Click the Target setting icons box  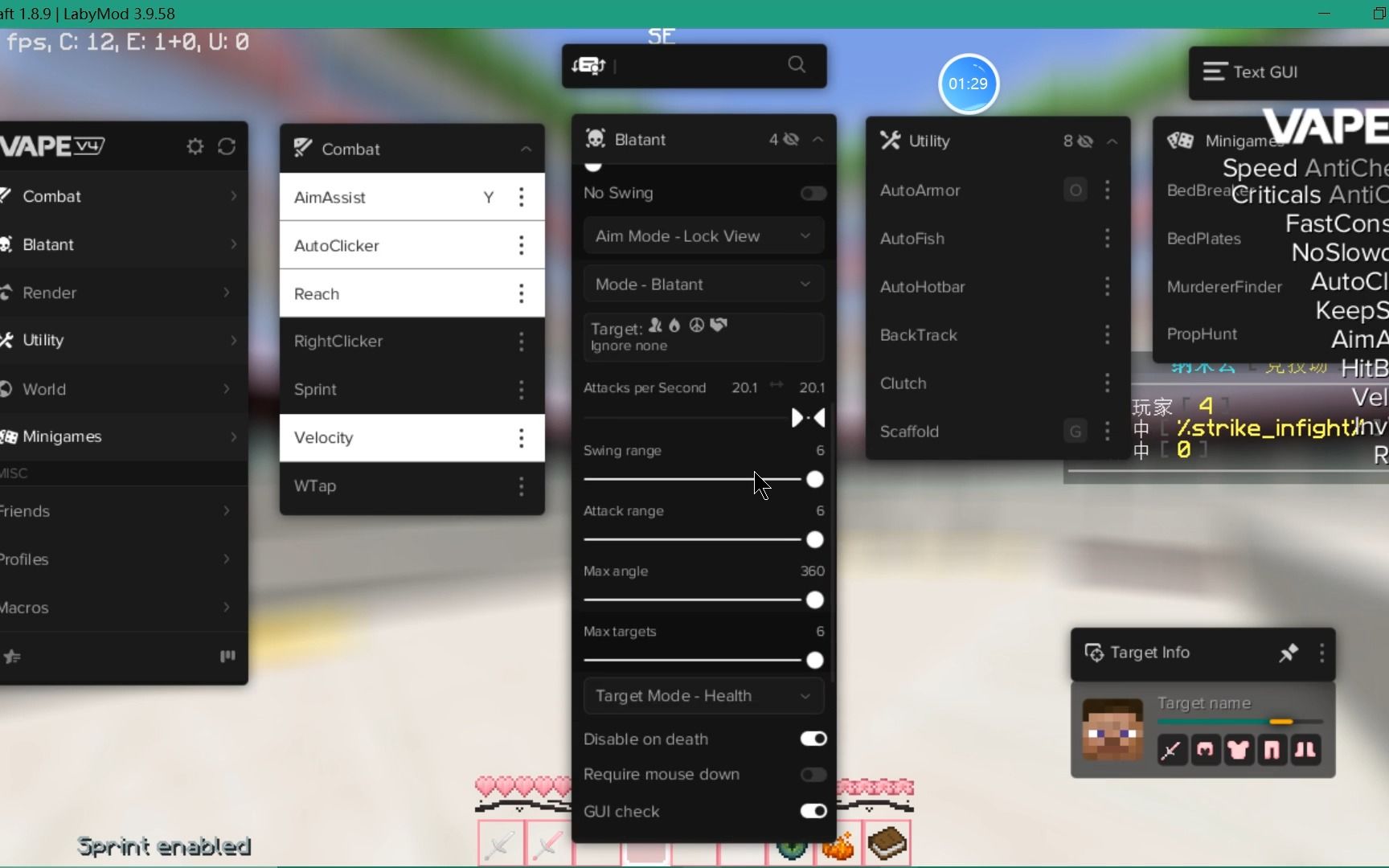point(703,337)
